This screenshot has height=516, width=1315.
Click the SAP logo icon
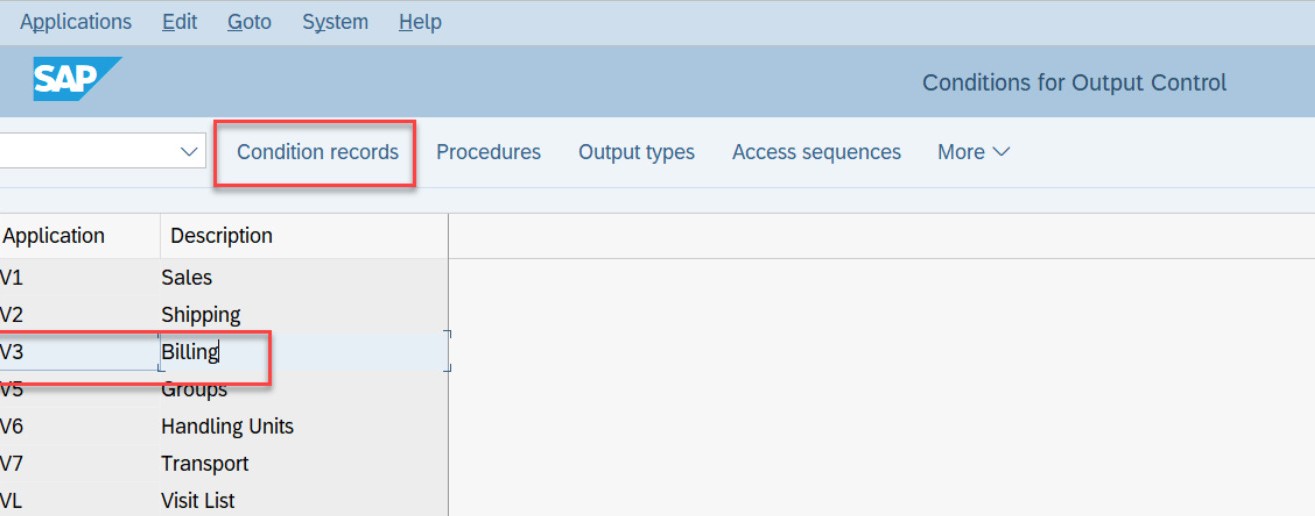pyautogui.click(x=76, y=80)
